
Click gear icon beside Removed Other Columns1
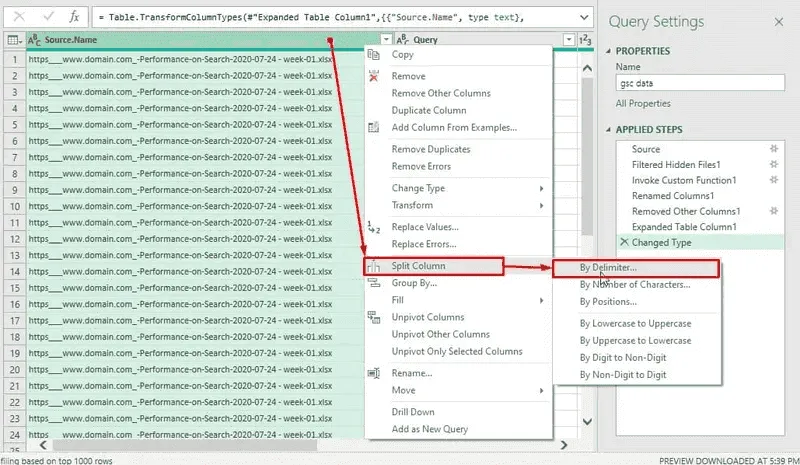tap(771, 211)
